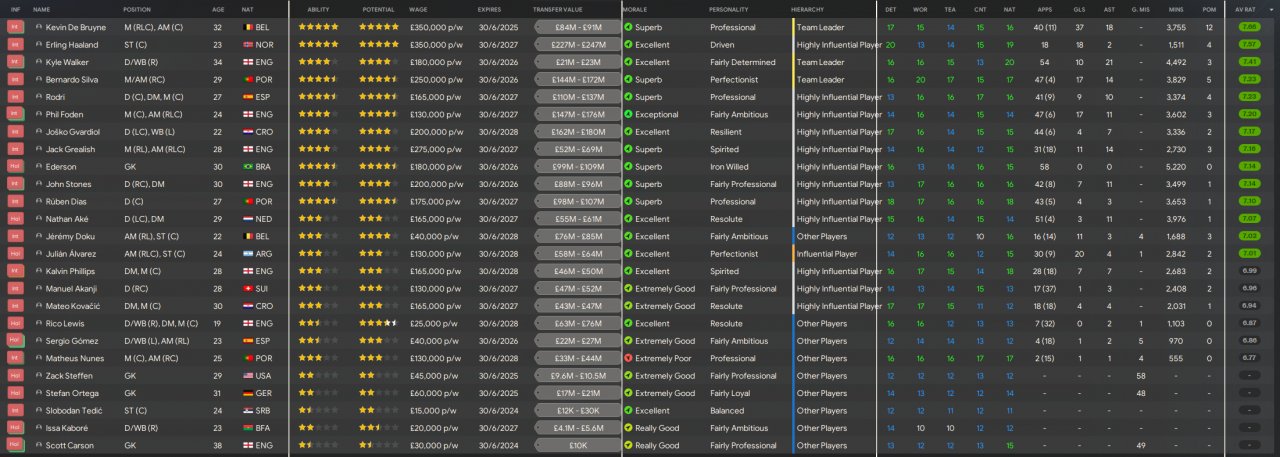
Task: Click the morale icon in Scott Carson's row
Action: [628, 445]
